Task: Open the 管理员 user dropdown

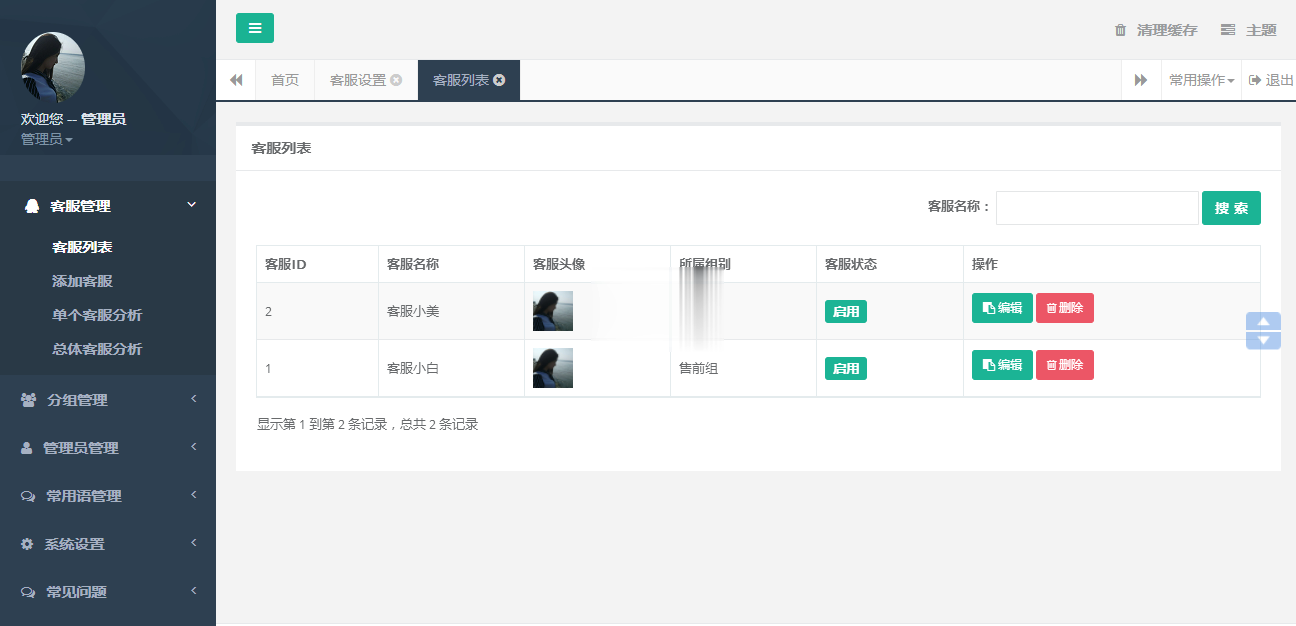Action: coord(46,139)
